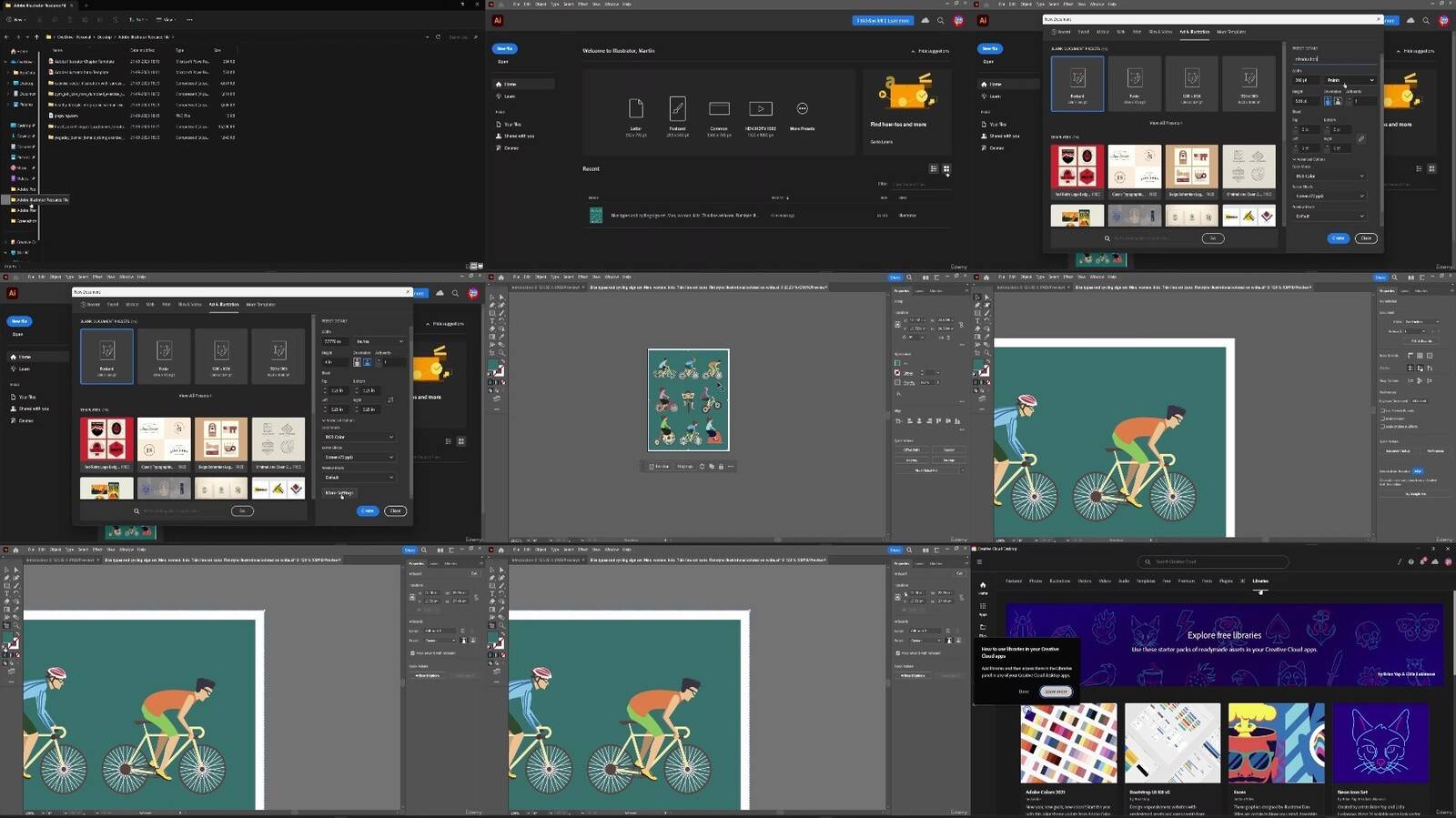The height and width of the screenshot is (818, 1456).
Task: Open Preview Mode dropdown in Points New Document dialog
Action: pos(1329,217)
